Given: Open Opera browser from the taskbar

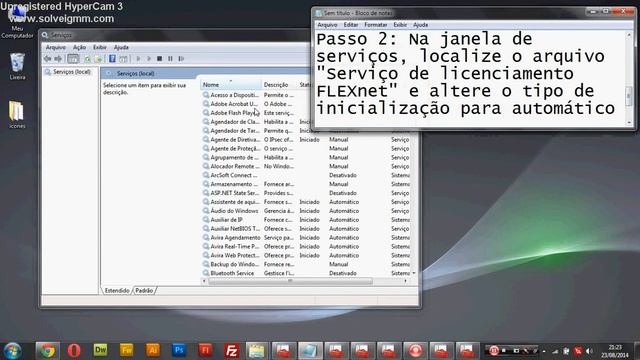Looking at the screenshot, I should (x=74, y=351).
